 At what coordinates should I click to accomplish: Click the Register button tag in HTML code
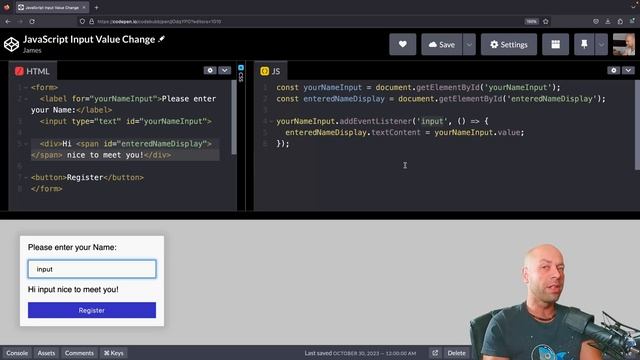87,178
